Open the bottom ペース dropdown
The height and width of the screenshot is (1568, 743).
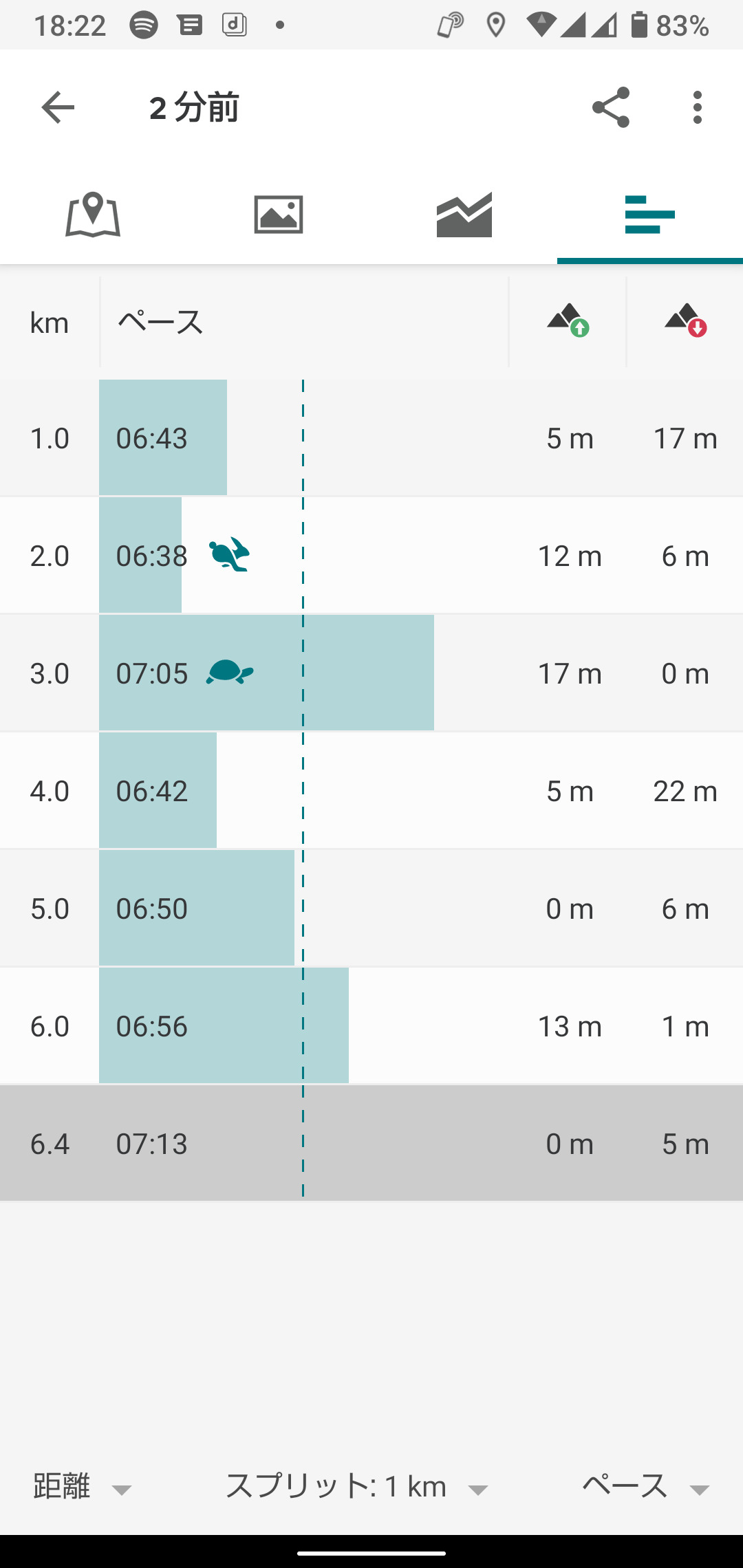click(645, 1487)
